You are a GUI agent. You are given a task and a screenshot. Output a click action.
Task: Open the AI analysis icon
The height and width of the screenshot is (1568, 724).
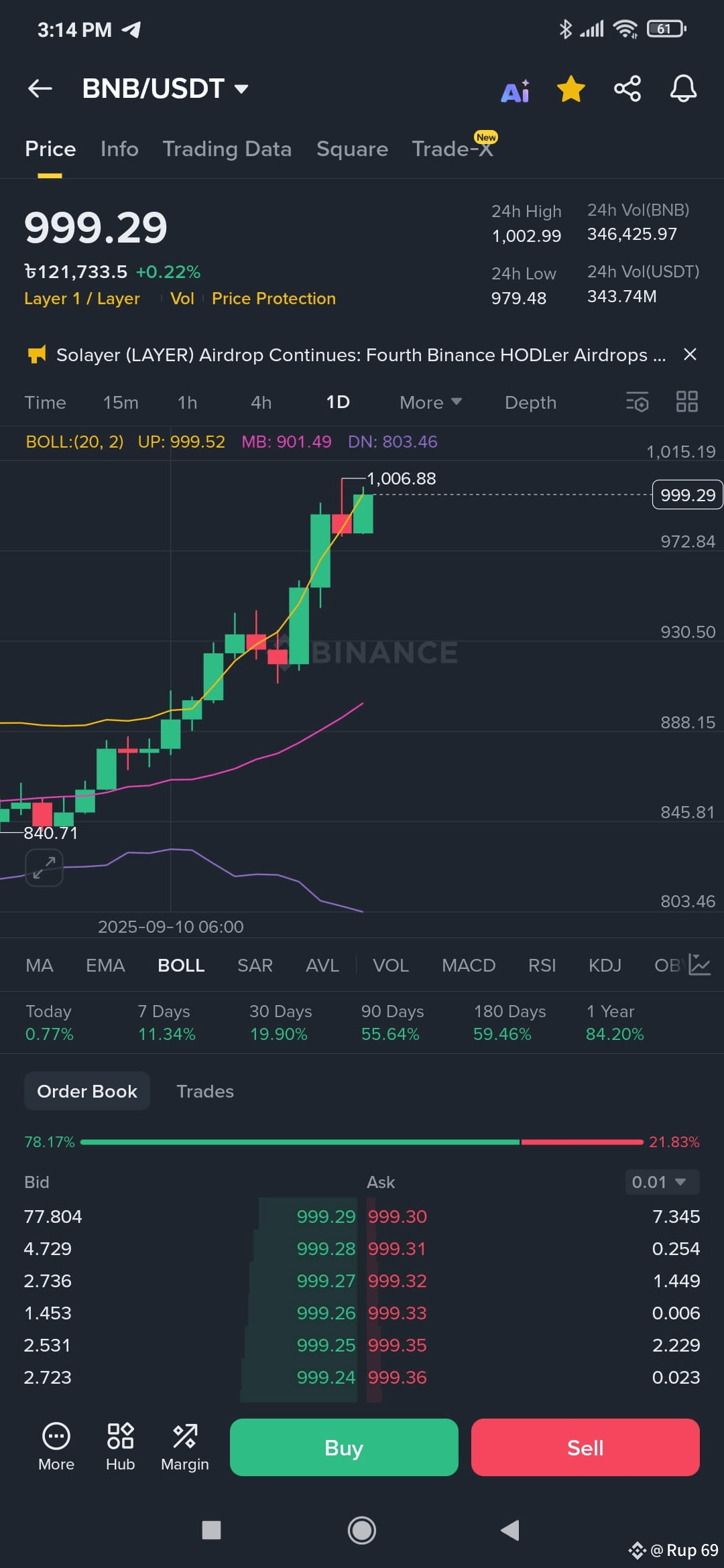(515, 90)
